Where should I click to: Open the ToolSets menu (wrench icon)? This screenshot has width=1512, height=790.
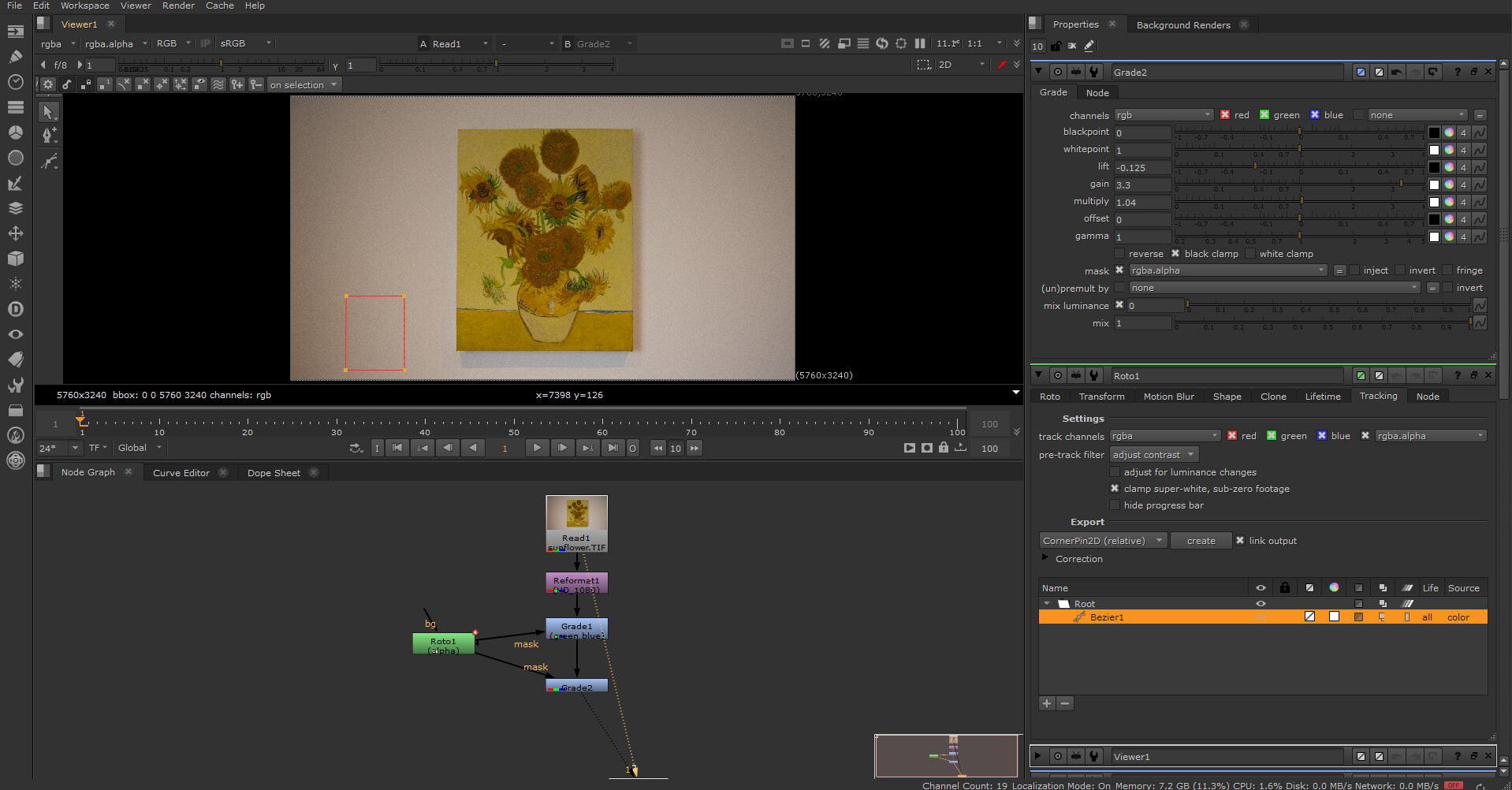pos(16,386)
